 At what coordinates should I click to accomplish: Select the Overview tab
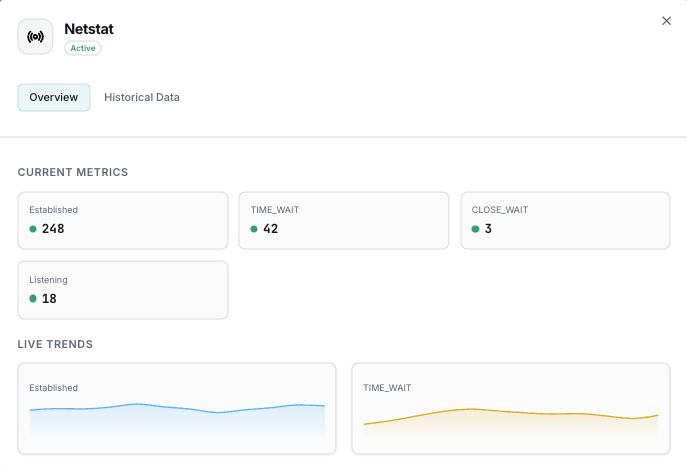click(x=53, y=97)
